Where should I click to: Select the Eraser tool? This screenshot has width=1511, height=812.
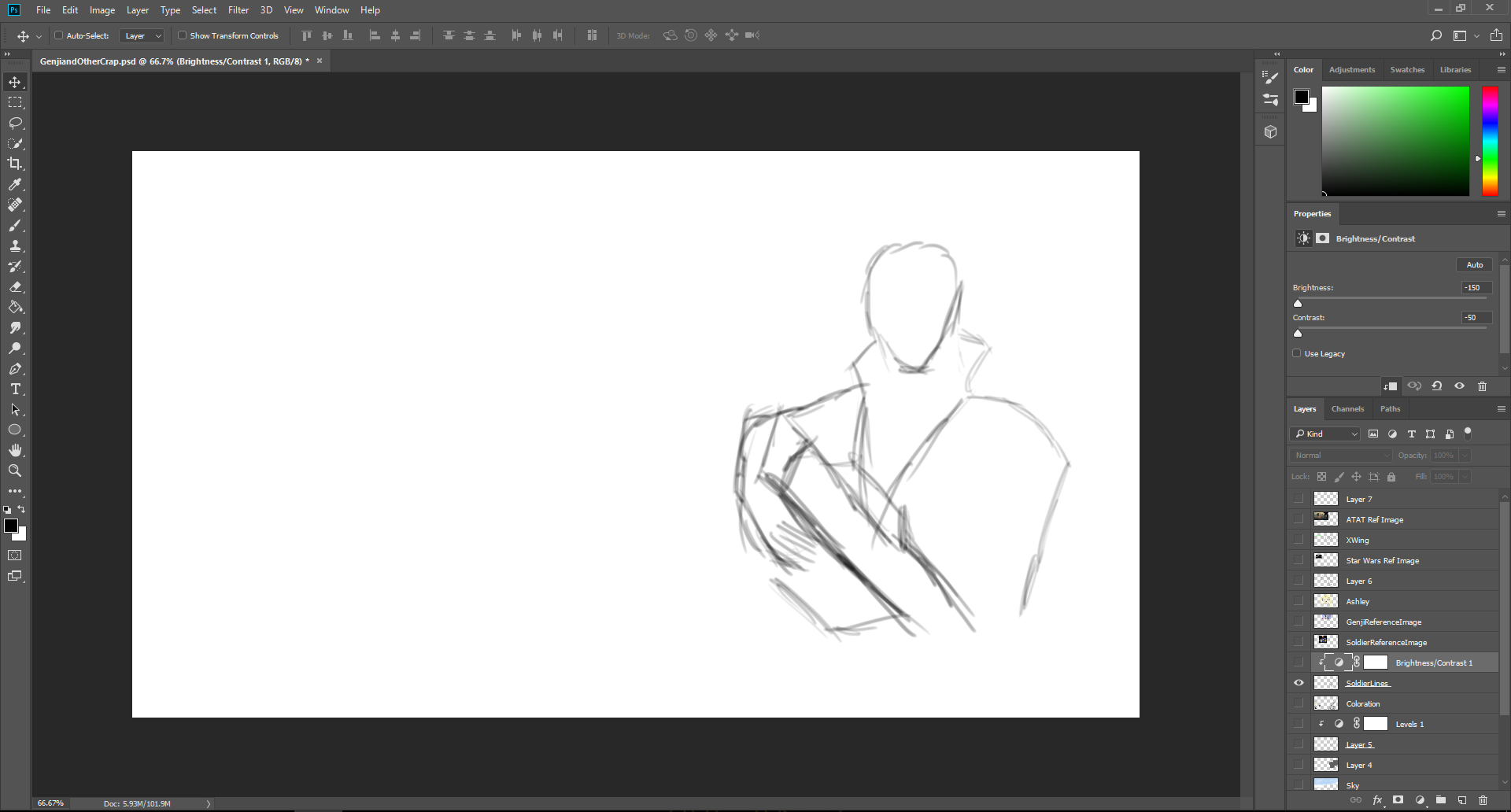(15, 286)
